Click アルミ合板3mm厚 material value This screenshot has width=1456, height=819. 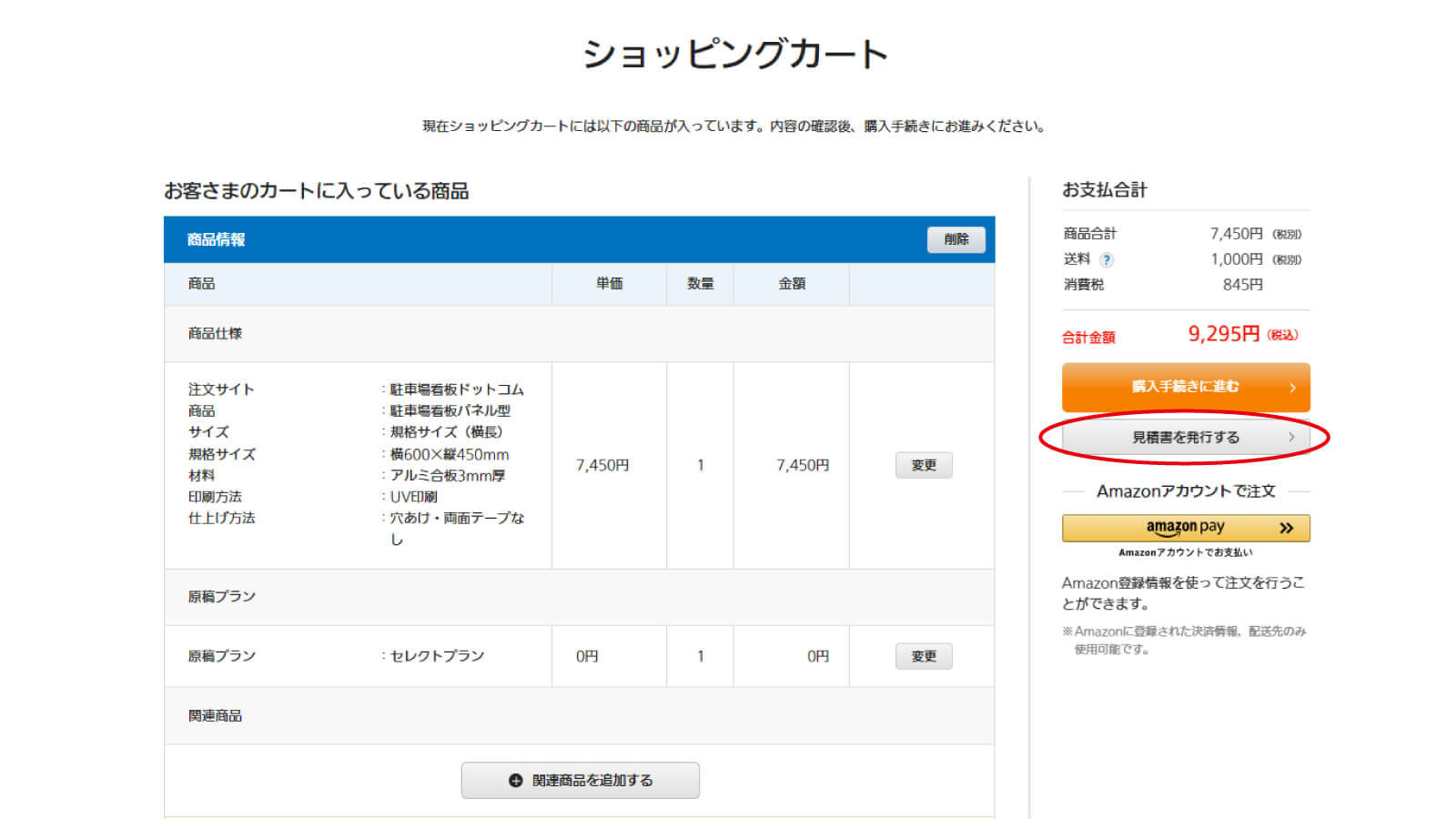coord(448,475)
